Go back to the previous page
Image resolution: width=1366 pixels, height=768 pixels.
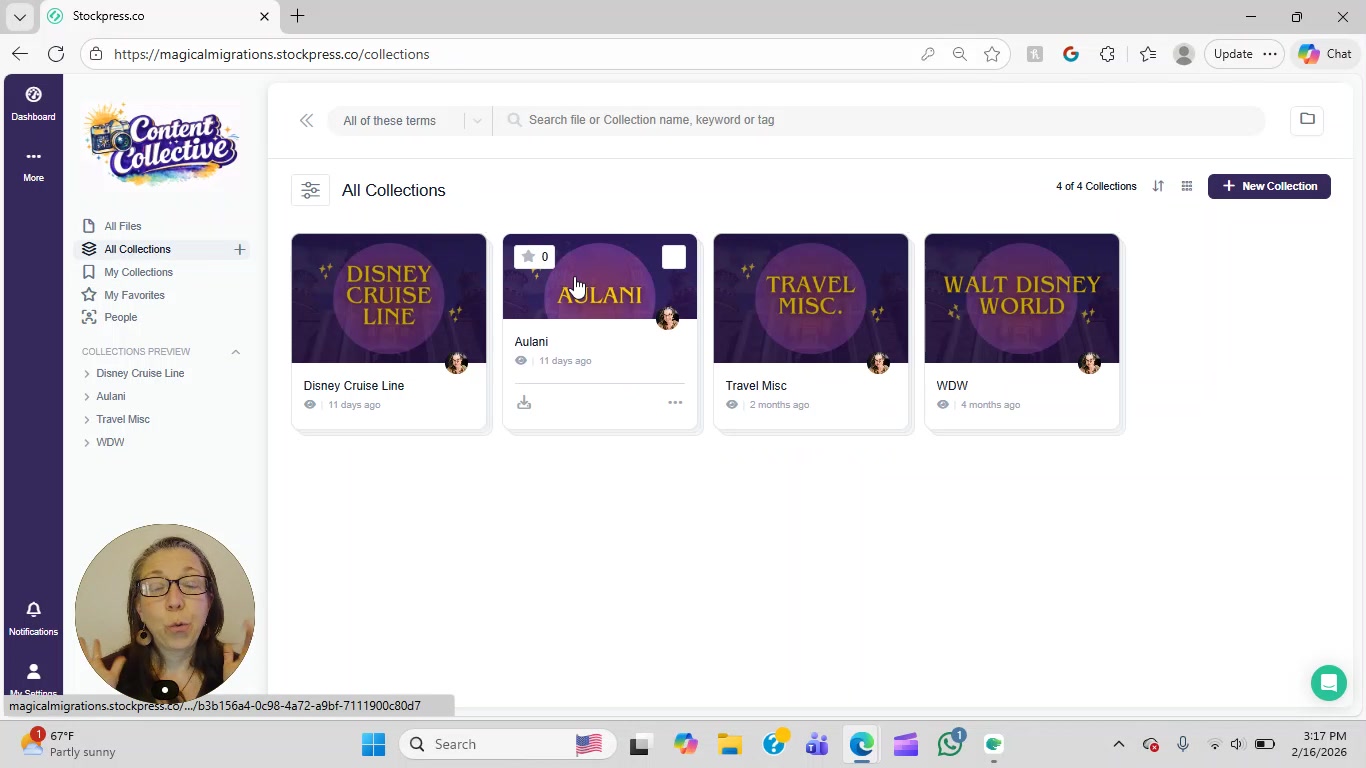click(20, 54)
